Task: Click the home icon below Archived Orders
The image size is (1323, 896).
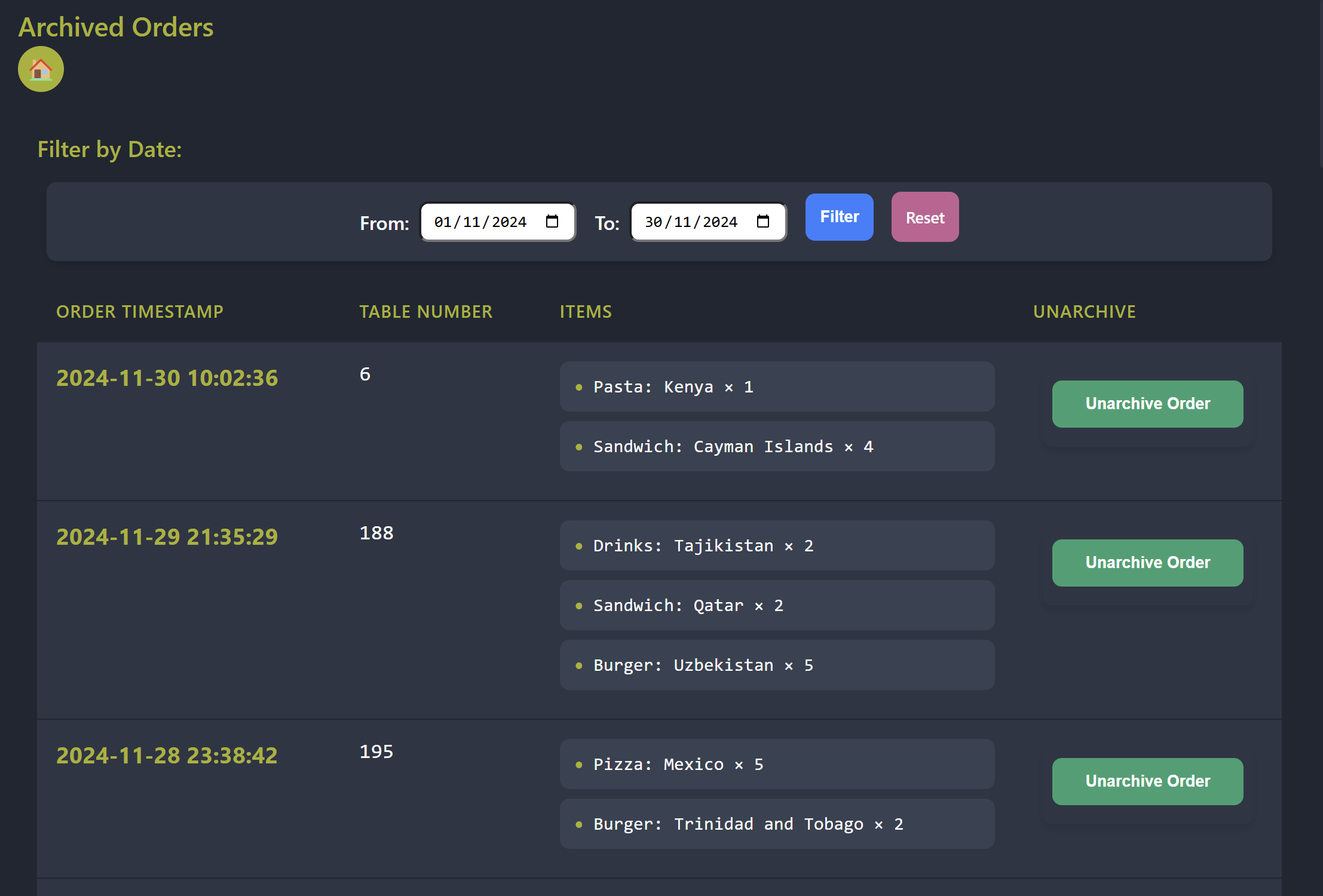Action: pos(40,69)
